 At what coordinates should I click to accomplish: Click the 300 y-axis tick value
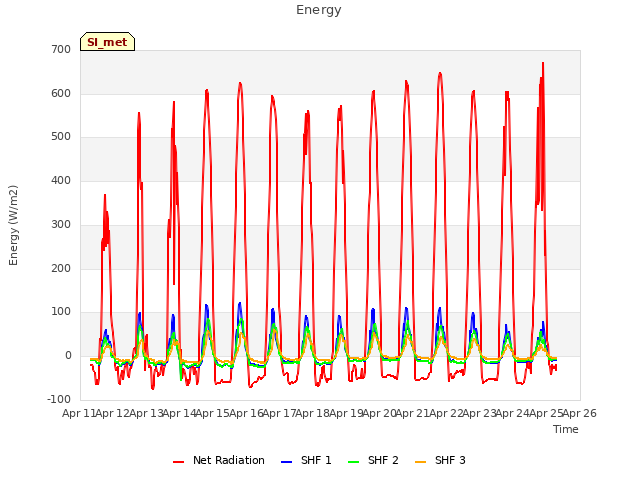click(61, 224)
